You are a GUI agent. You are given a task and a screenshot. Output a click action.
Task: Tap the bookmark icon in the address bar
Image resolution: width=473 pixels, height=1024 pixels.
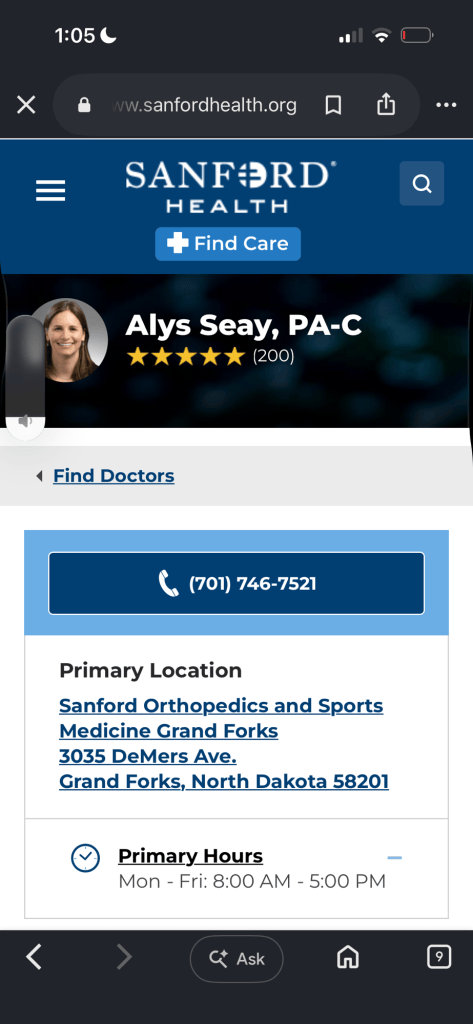tap(333, 104)
